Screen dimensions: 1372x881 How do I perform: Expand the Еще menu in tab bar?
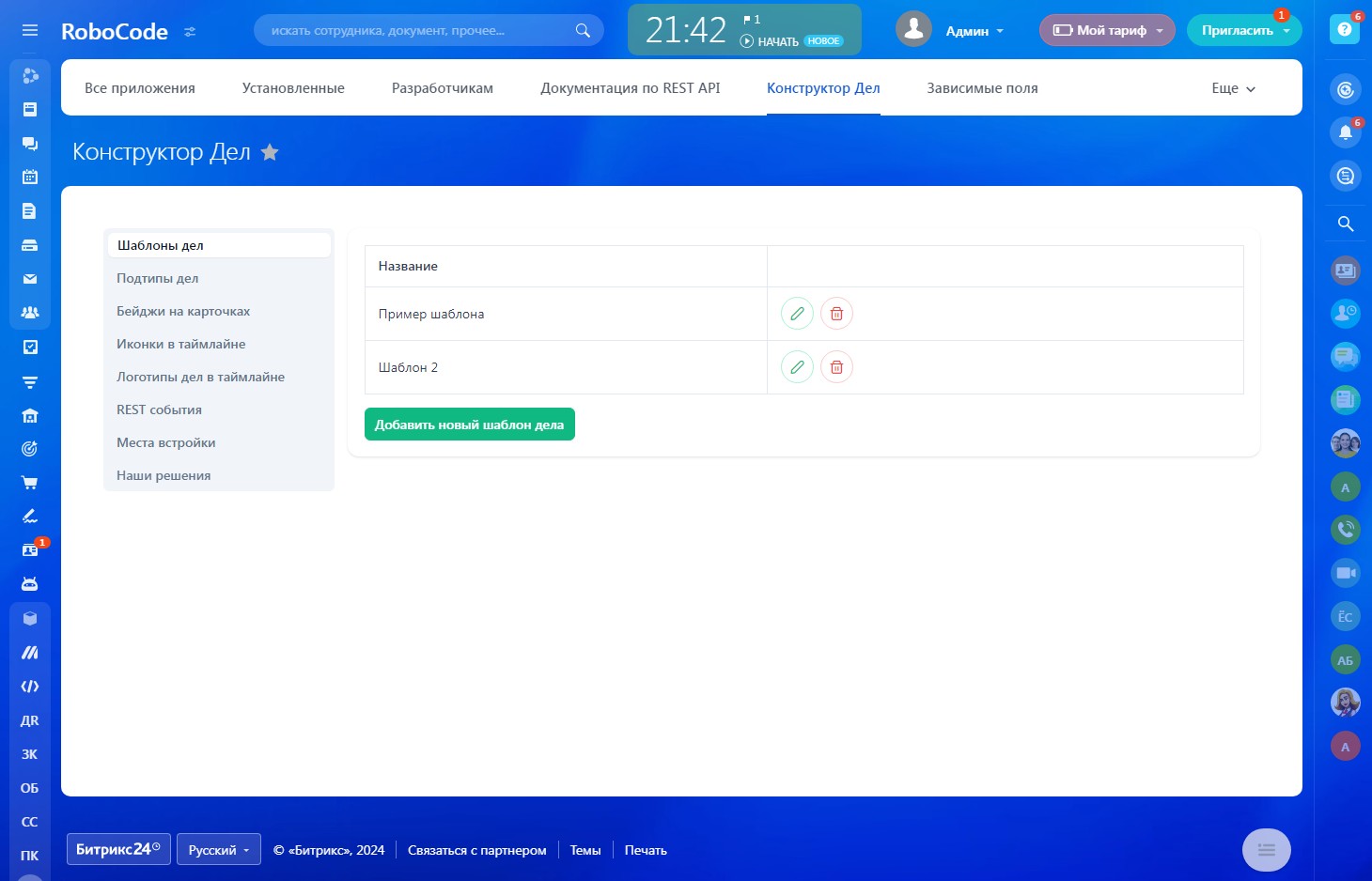[1233, 88]
